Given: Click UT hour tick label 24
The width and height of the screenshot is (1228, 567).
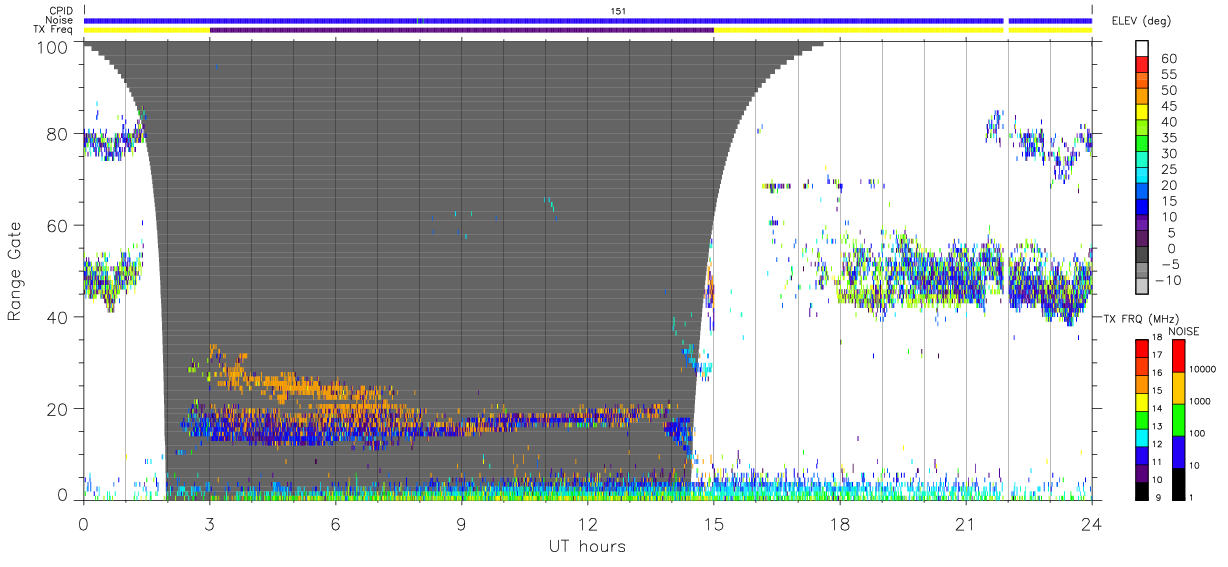Looking at the screenshot, I should point(1092,522).
